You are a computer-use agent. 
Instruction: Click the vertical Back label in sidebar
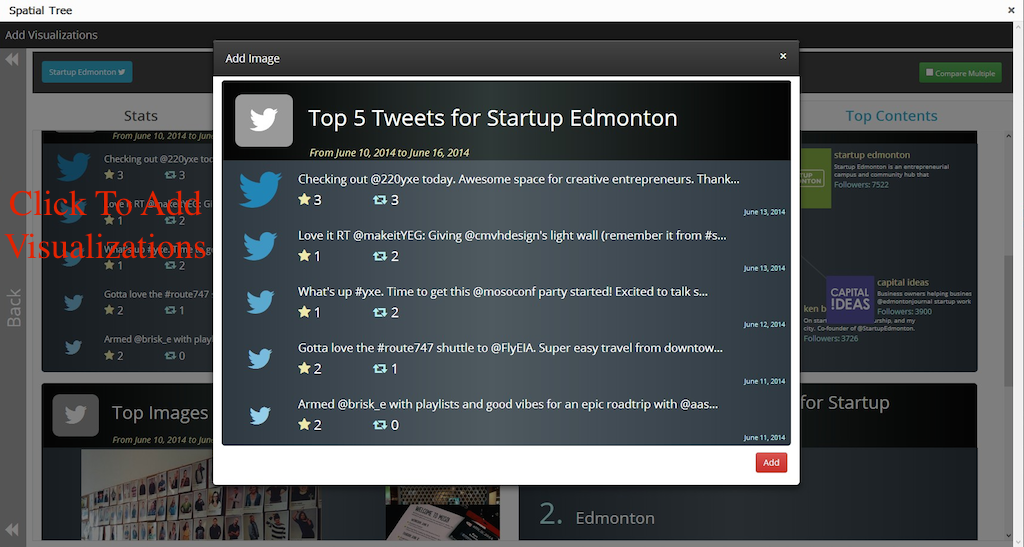pos(14,307)
